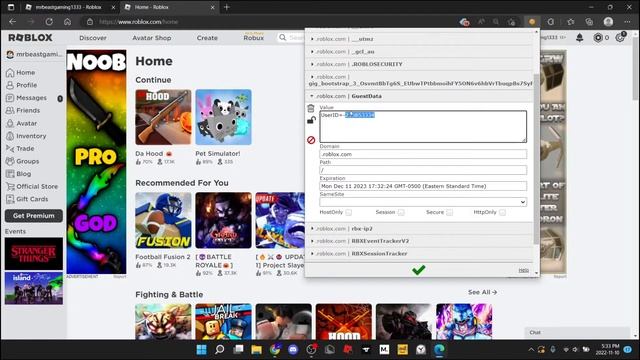Click the Roblox logo
The image size is (640, 360).
[x=30, y=38]
